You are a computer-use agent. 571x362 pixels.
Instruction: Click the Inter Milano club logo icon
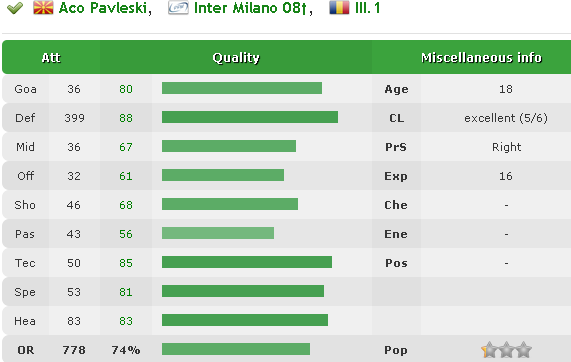[178, 8]
